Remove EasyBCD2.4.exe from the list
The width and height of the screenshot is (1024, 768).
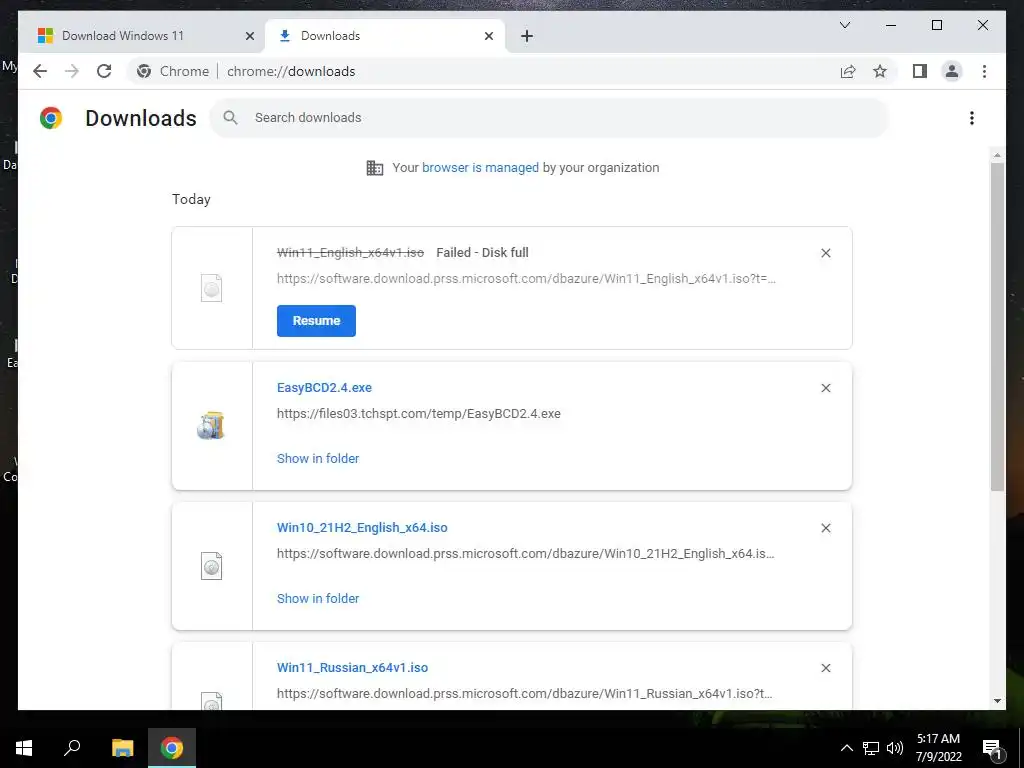coord(825,388)
